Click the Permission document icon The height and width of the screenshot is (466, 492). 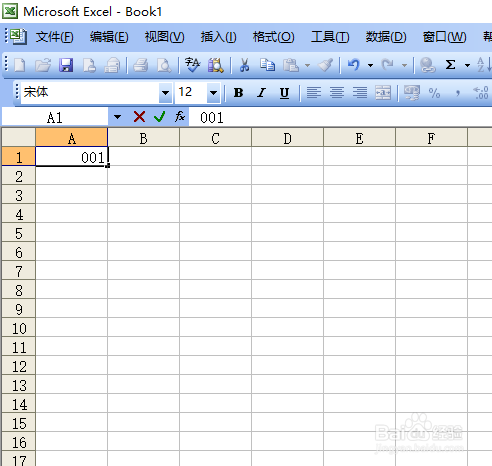click(x=89, y=65)
